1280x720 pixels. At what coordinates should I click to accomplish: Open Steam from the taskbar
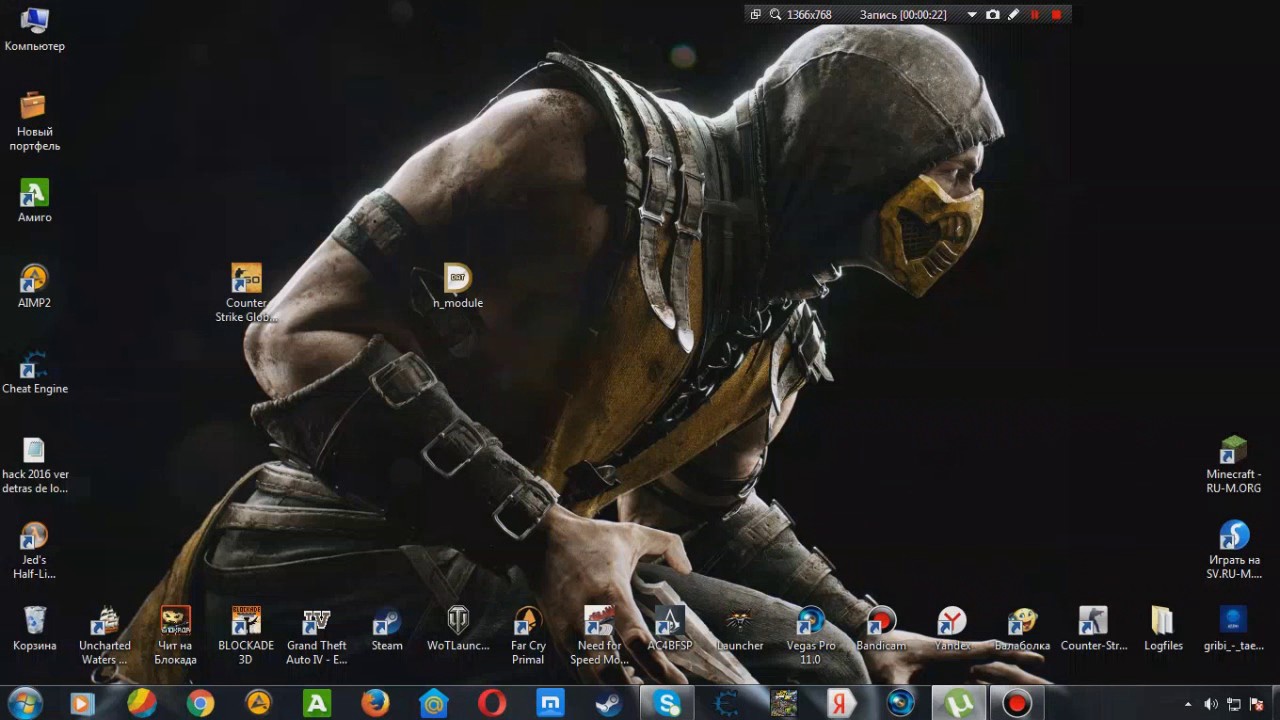click(x=609, y=704)
